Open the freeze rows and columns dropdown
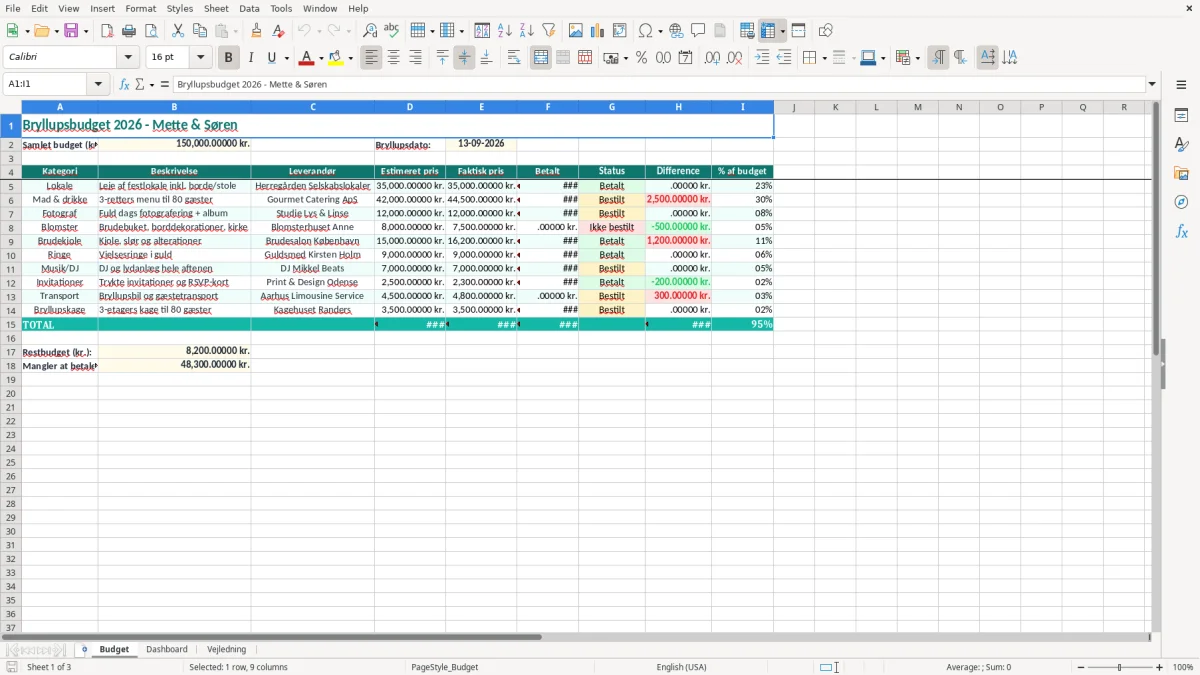This screenshot has width=1200, height=675. (x=783, y=31)
